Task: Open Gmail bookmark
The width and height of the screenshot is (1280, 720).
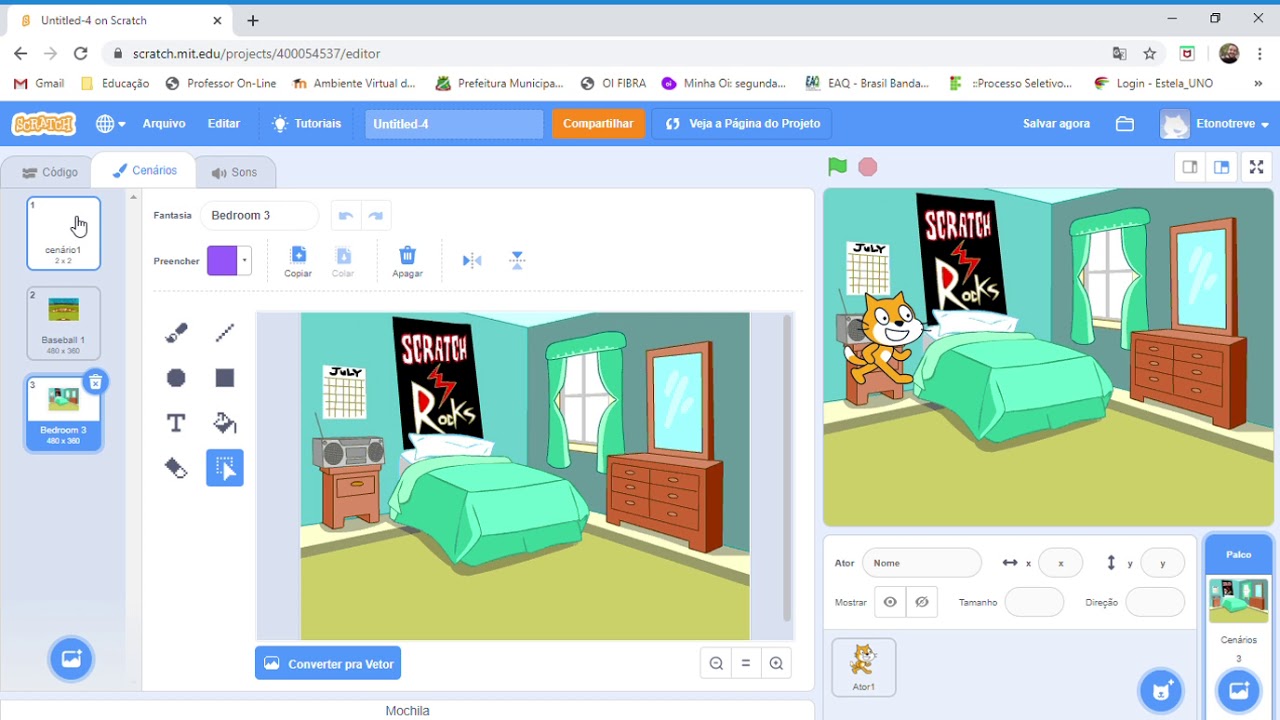Action: coord(39,84)
